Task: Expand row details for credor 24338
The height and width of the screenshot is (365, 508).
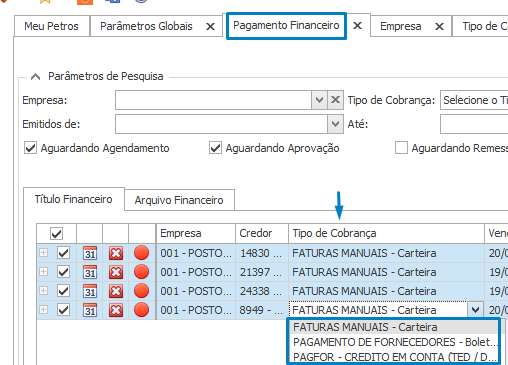Action: coord(43,291)
